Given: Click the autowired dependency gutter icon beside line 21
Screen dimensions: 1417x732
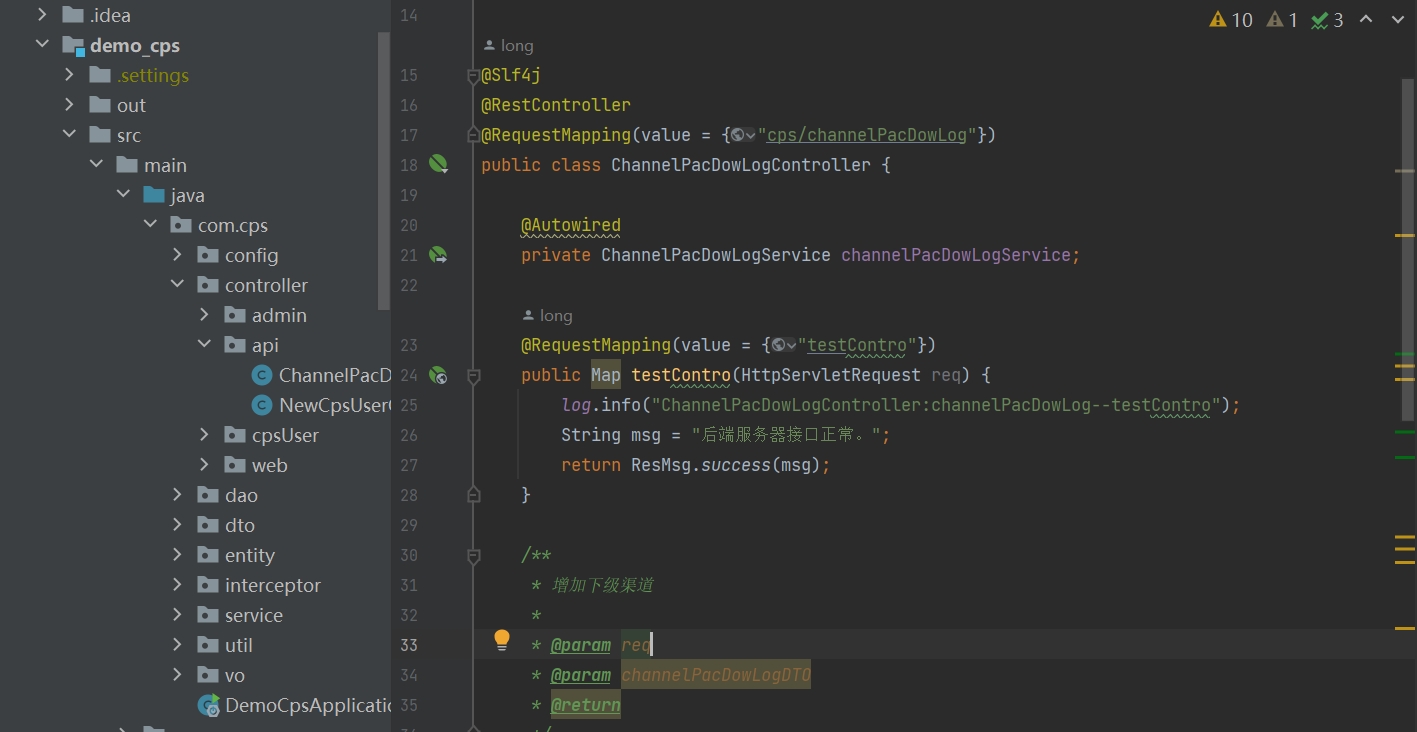Looking at the screenshot, I should (438, 255).
